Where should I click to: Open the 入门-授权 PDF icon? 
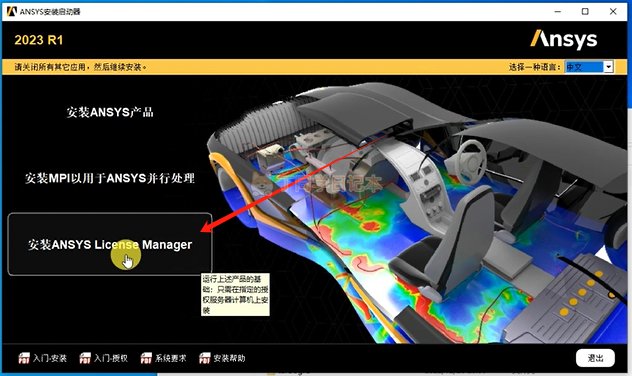[85, 358]
